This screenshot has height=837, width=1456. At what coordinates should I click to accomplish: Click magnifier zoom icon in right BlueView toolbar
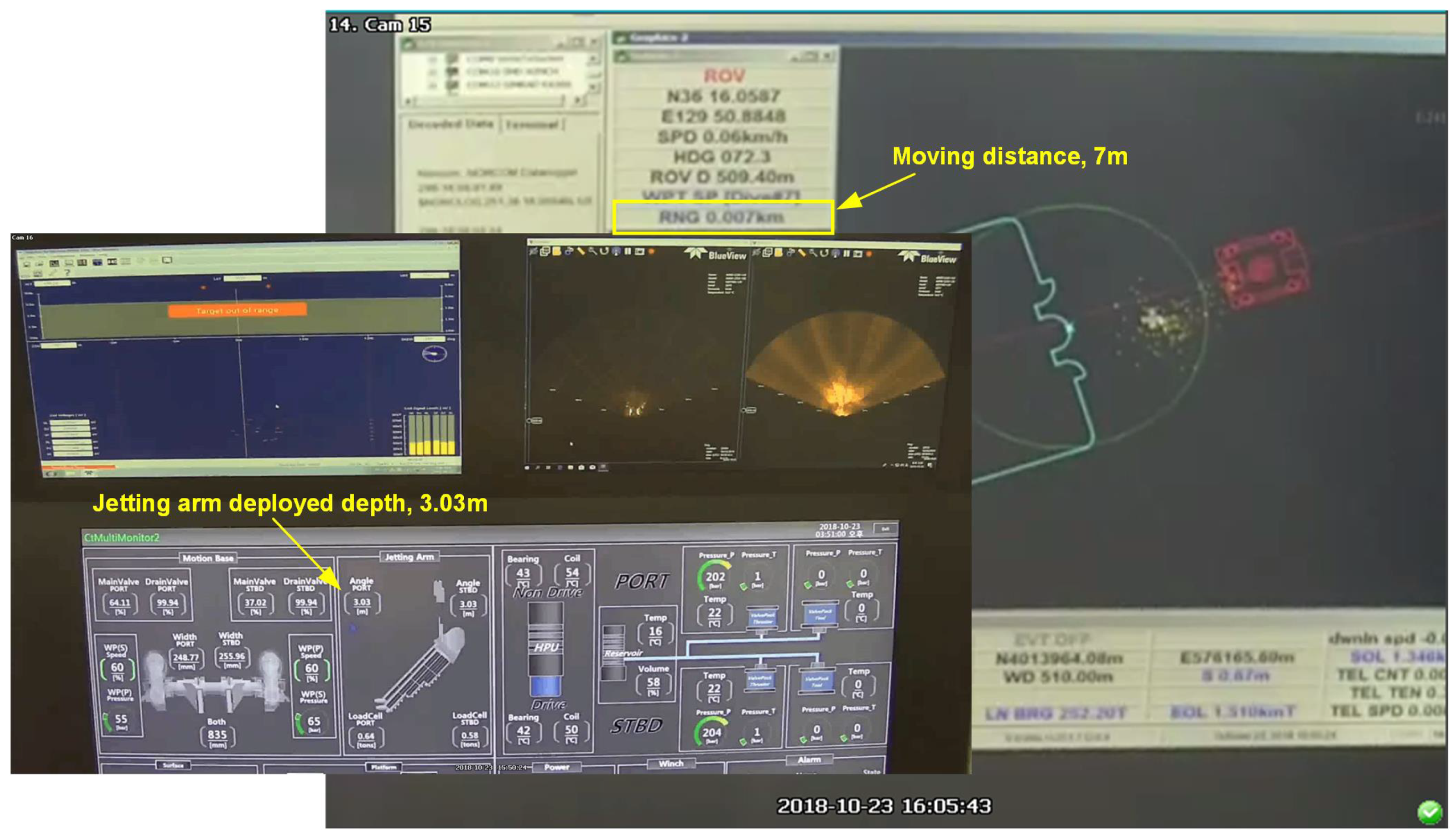click(x=813, y=253)
